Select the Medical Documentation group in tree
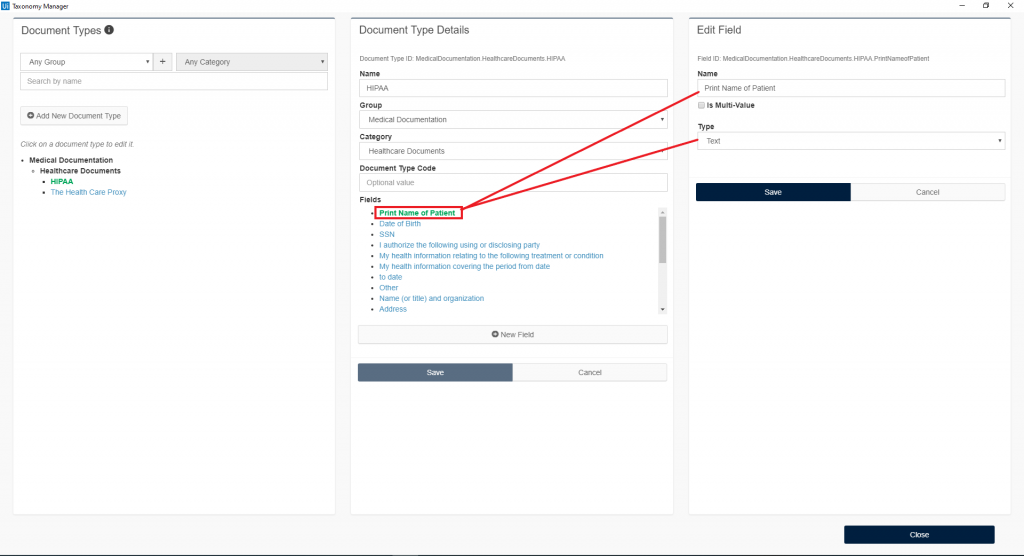 click(71, 160)
